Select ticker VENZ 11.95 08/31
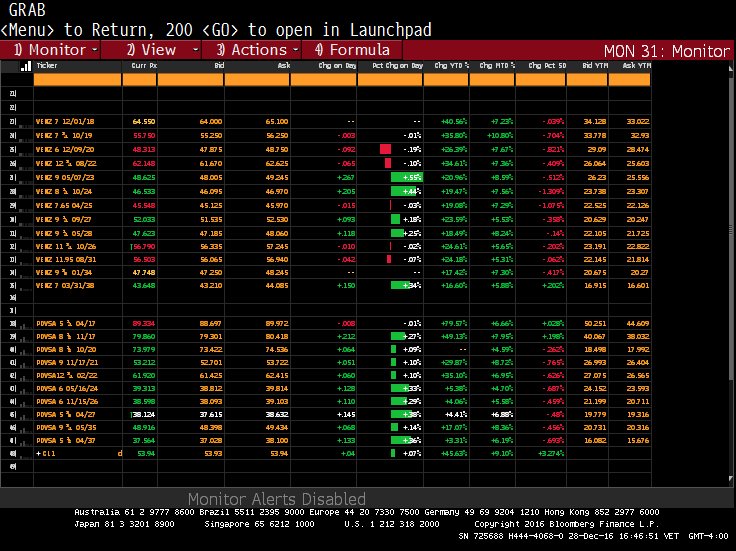 click(66, 260)
